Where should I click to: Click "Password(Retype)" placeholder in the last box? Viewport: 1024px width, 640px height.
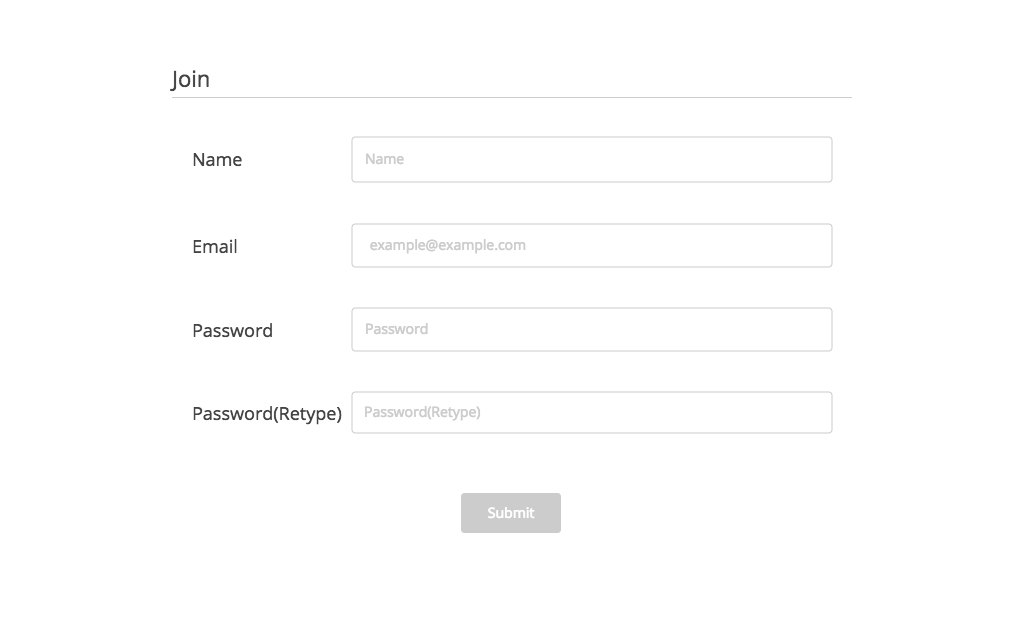(422, 412)
